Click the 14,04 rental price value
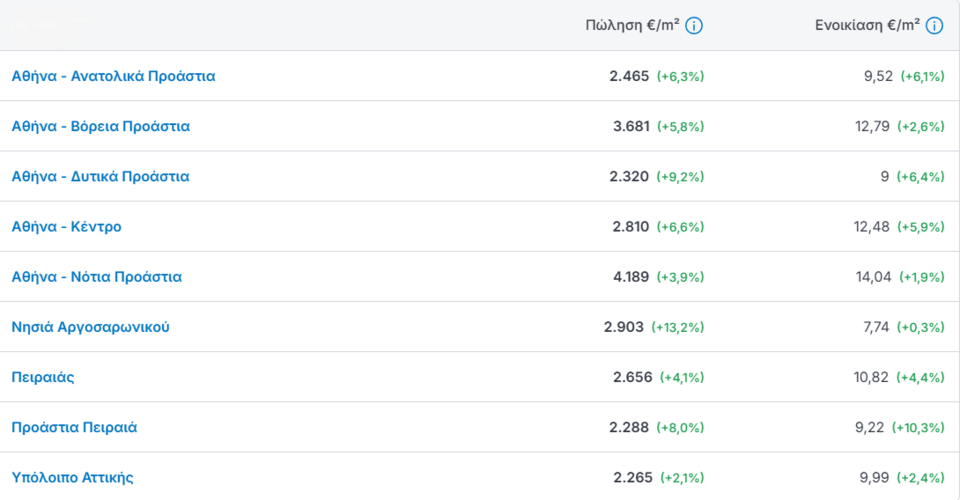Viewport: 960px width, 500px height. click(874, 277)
